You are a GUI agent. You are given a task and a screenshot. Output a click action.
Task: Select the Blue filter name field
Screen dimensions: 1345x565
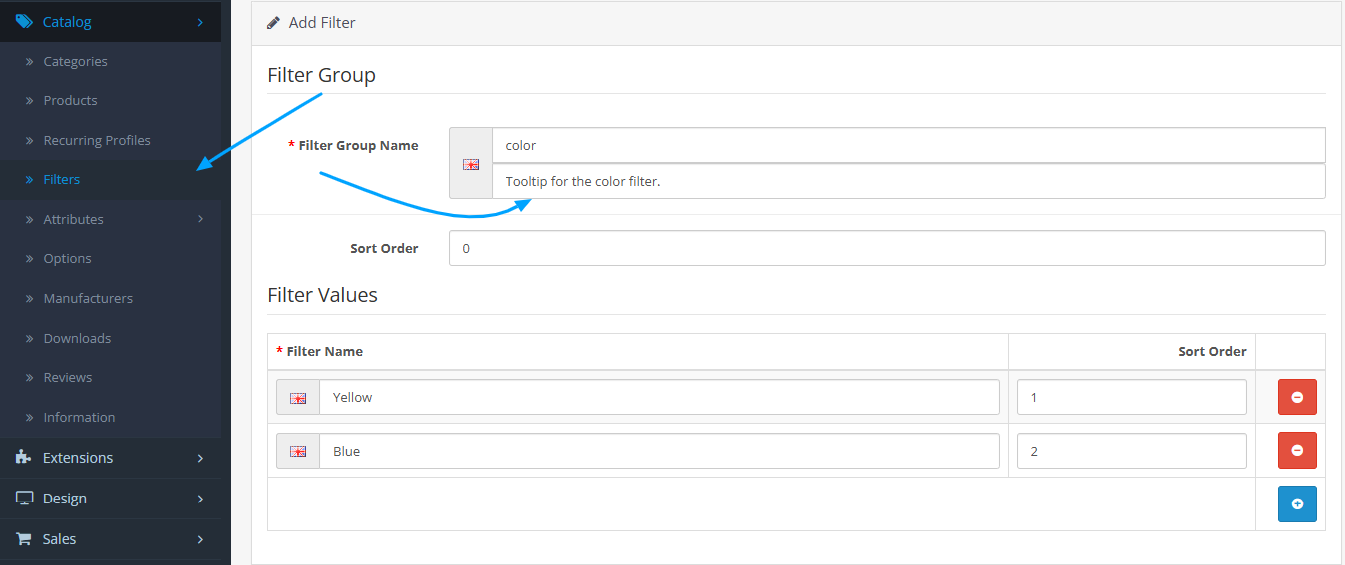tap(659, 451)
